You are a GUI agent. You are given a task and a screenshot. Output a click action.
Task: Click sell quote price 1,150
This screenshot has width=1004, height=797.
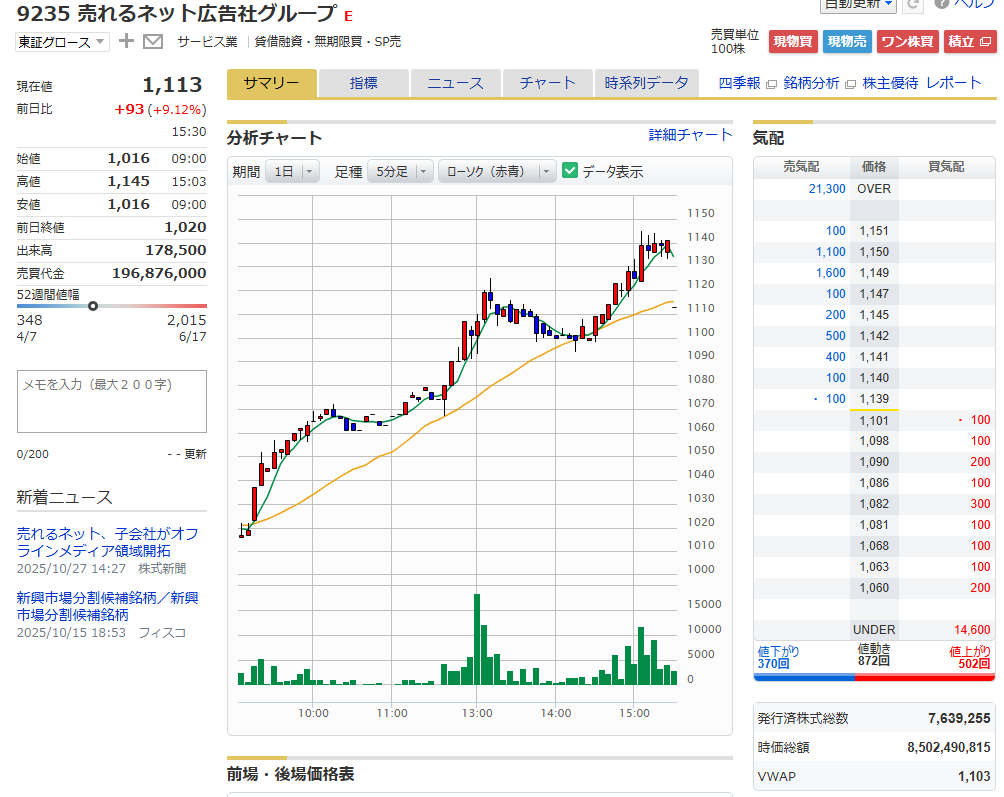(x=874, y=252)
